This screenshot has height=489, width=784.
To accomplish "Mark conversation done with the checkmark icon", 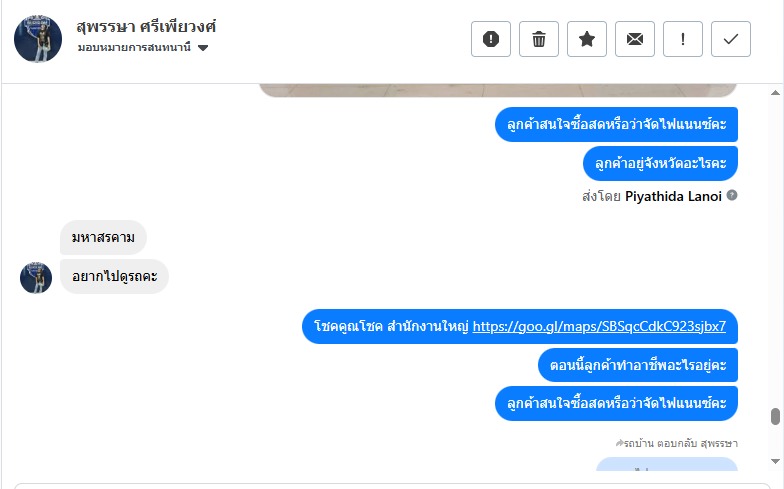I will [731, 39].
